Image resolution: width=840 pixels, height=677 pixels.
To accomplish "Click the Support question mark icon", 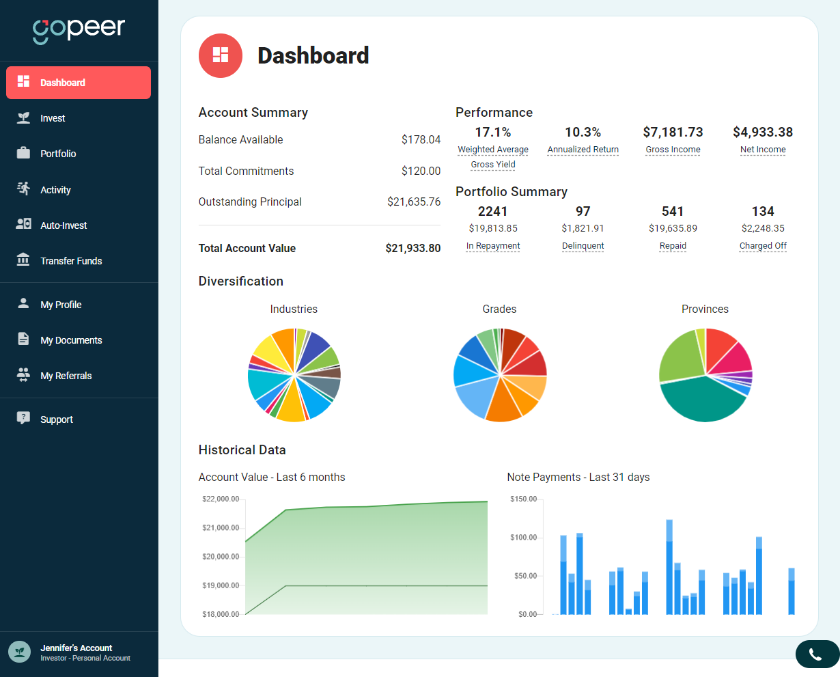I will (23, 419).
